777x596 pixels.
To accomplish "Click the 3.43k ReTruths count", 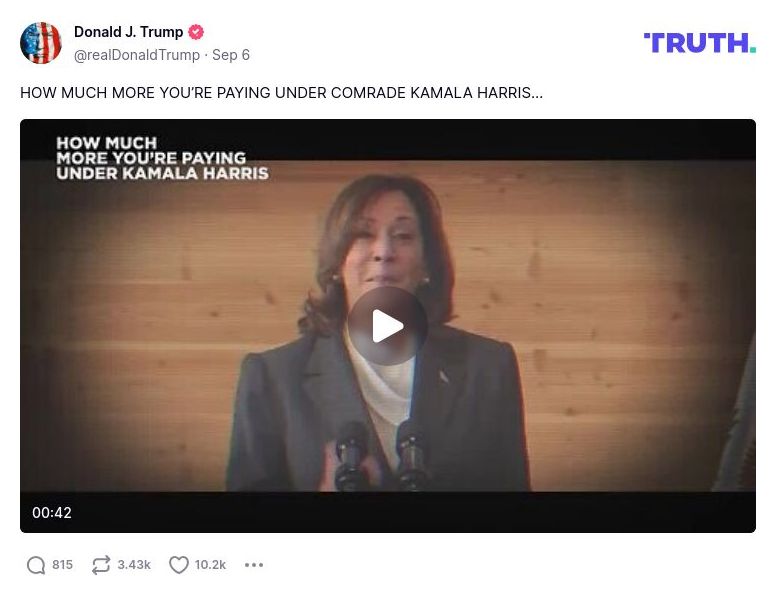I will coord(134,565).
